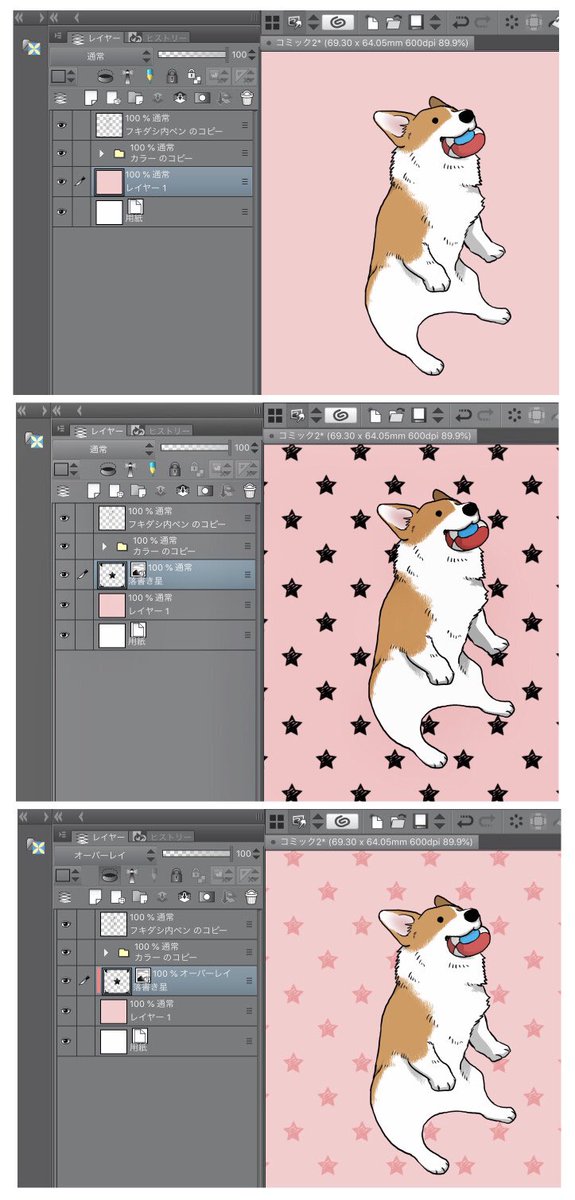Click pen editing icon on オーバーレイ 落書き星 row
The image size is (575, 1200).
85,982
